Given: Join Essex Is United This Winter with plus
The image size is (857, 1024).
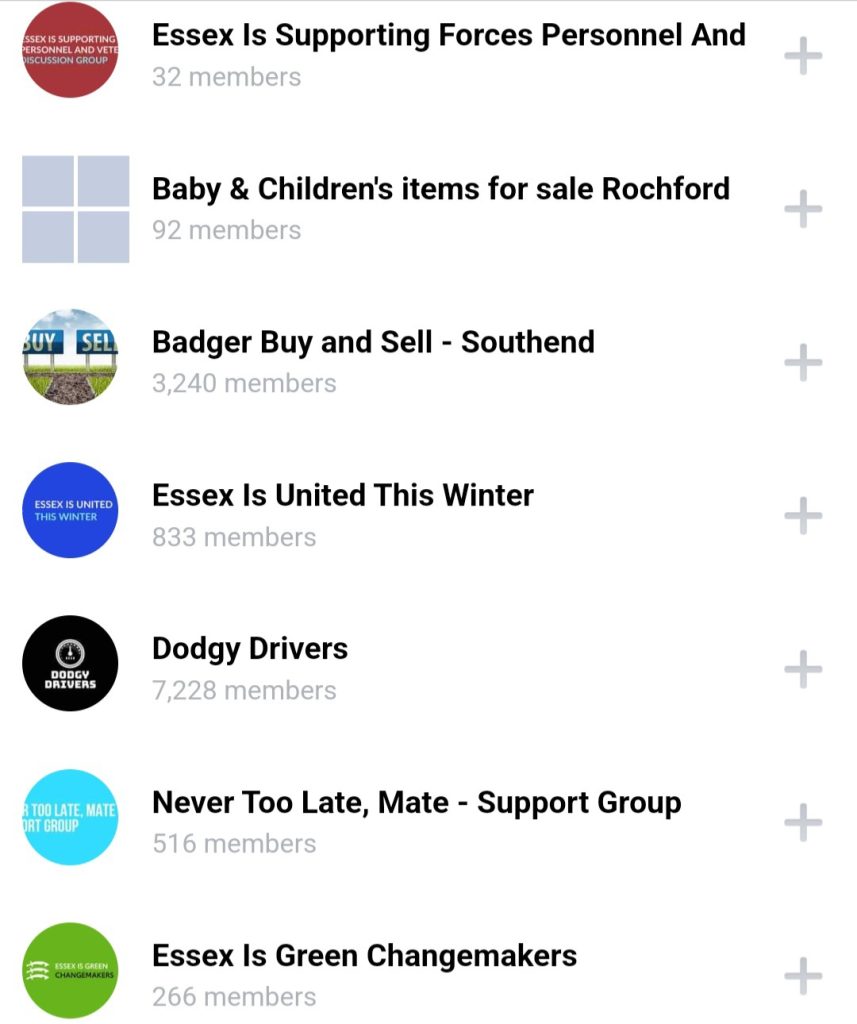Looking at the screenshot, I should coord(802,516).
